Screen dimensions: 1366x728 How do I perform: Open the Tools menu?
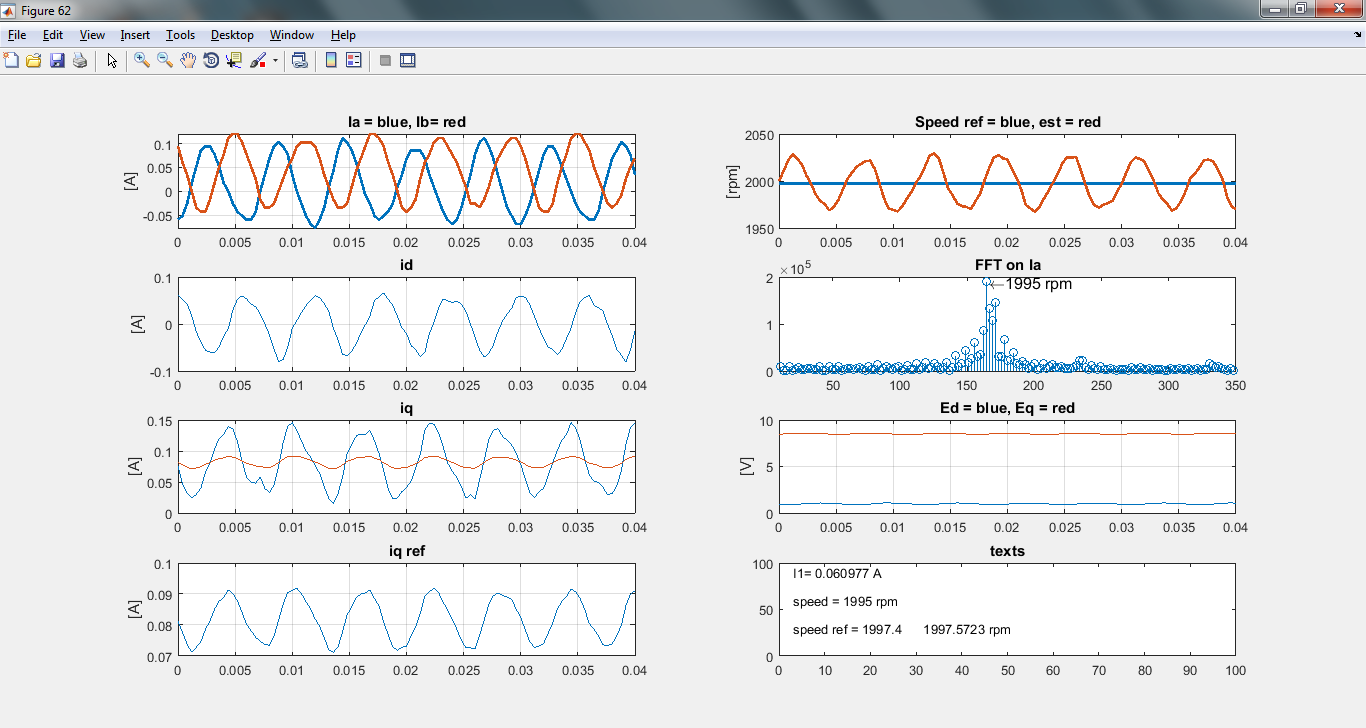[x=180, y=34]
